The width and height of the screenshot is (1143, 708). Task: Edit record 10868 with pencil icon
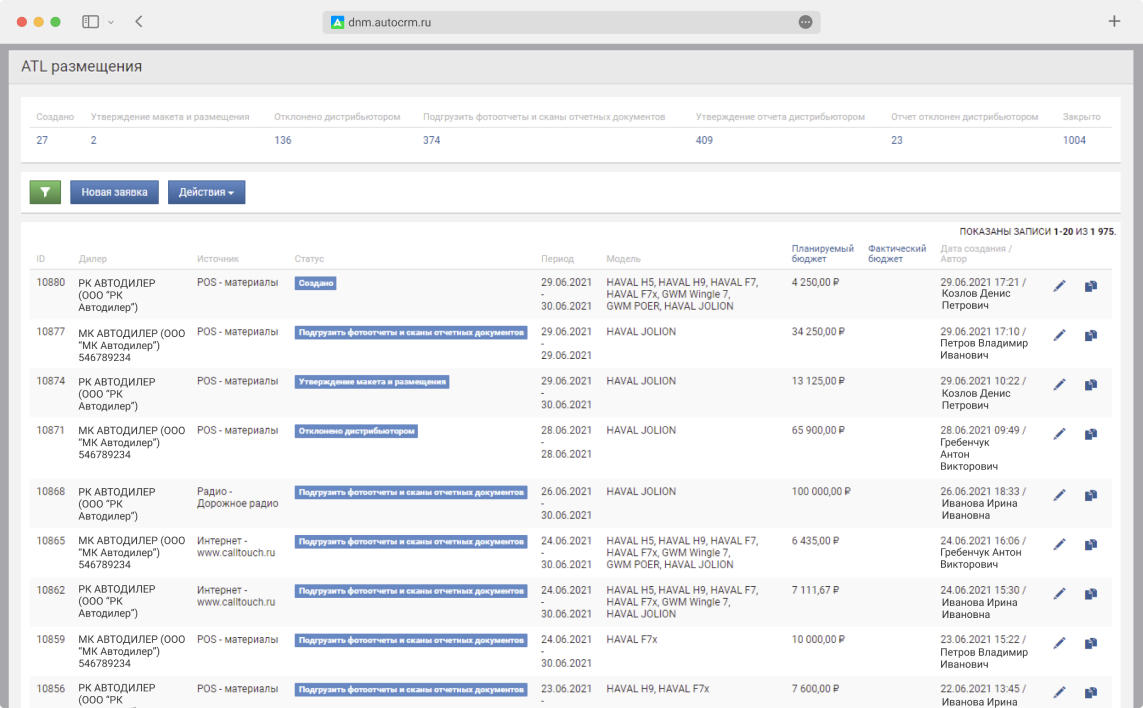click(x=1059, y=495)
